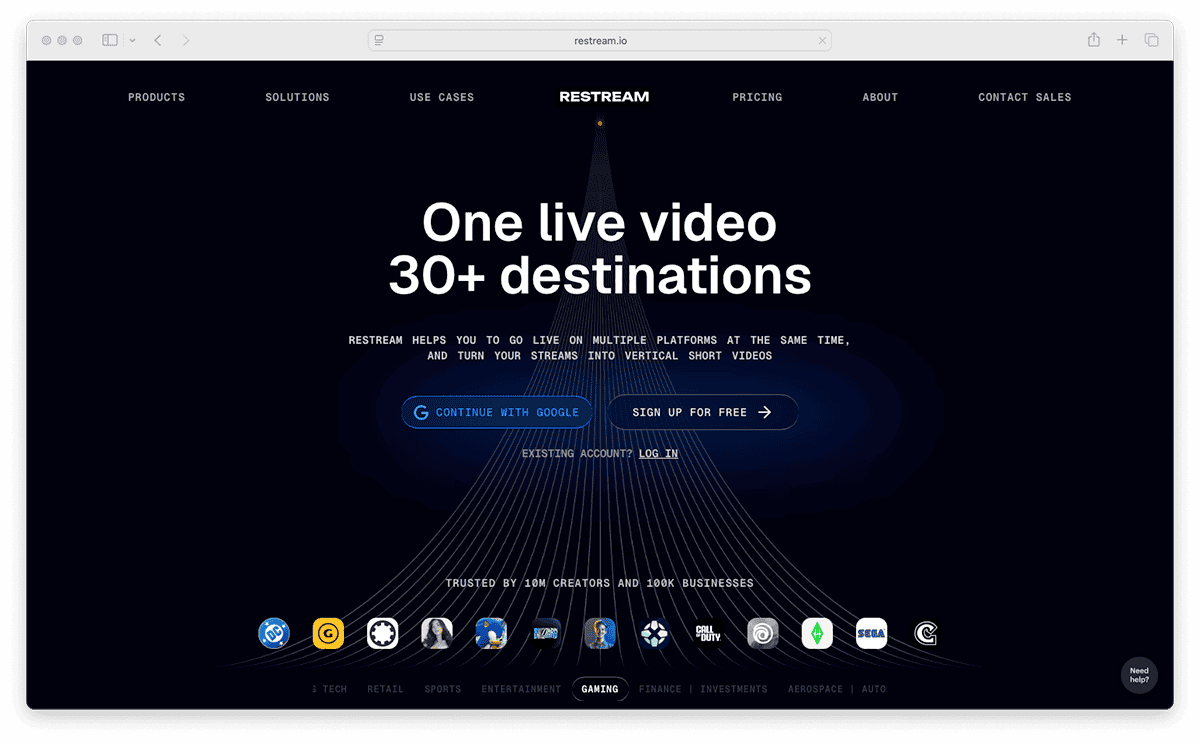This screenshot has width=1200, height=742.
Task: Select the Tech industry tab
Action: [329, 689]
